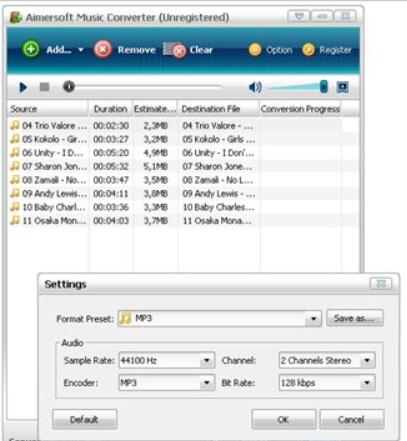Click music note icon of 09 Andy Lewis
This screenshot has width=407, height=441.
[x=15, y=193]
